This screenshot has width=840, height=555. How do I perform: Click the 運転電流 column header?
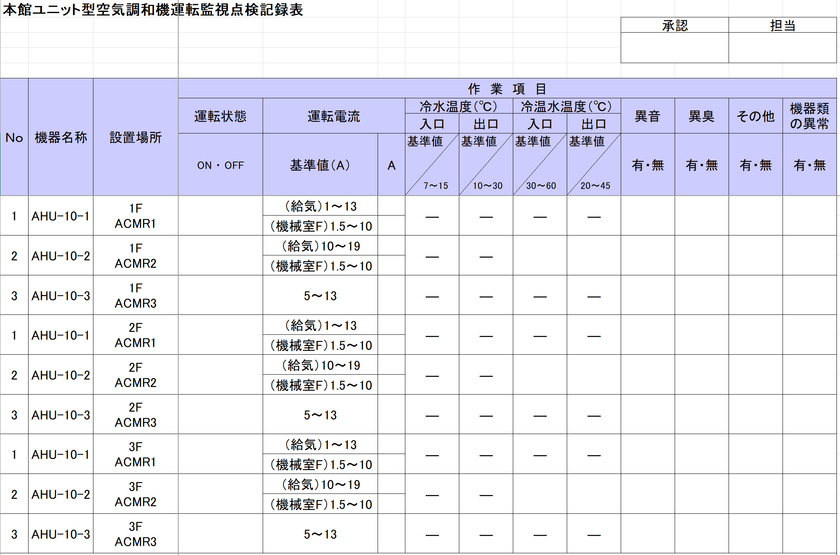334,116
